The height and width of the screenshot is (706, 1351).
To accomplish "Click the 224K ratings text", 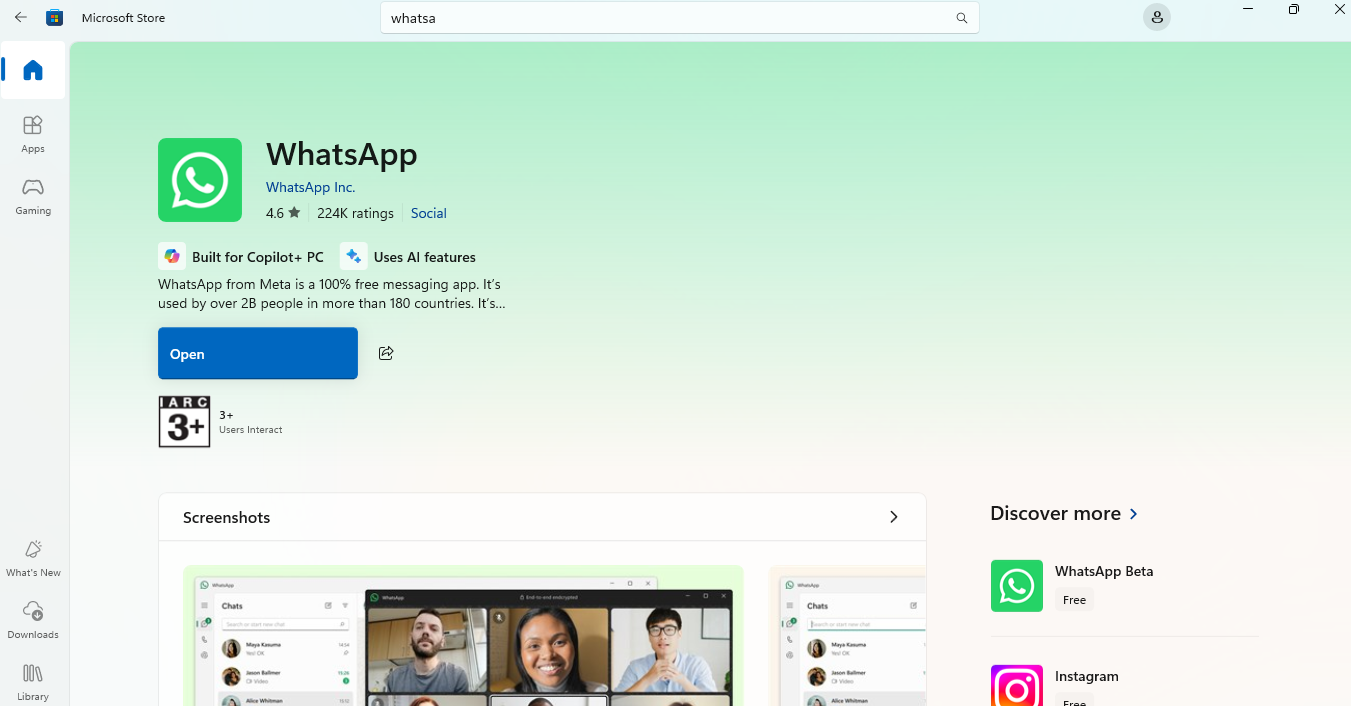I will click(355, 213).
